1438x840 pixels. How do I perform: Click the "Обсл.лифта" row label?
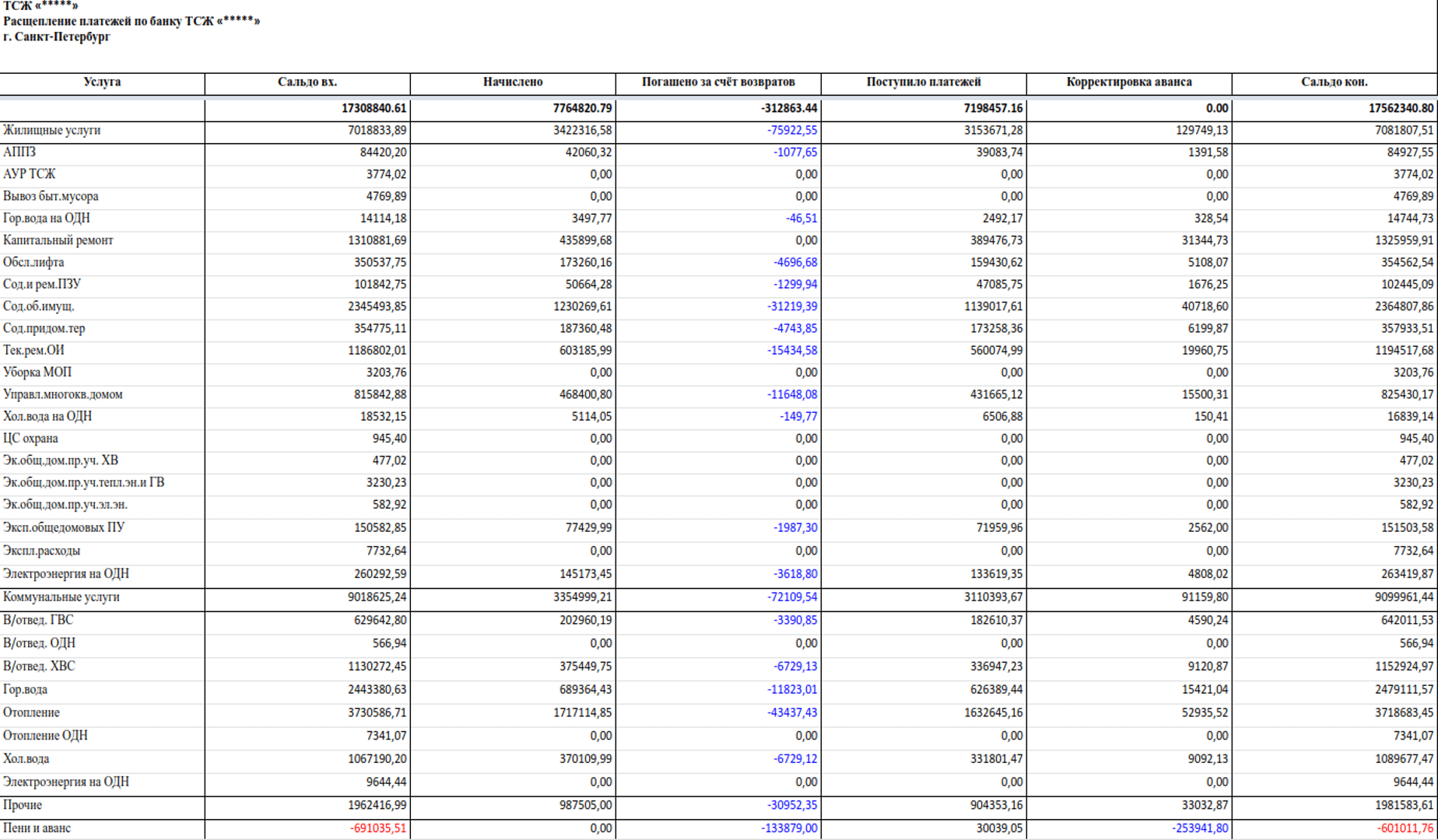point(33,263)
